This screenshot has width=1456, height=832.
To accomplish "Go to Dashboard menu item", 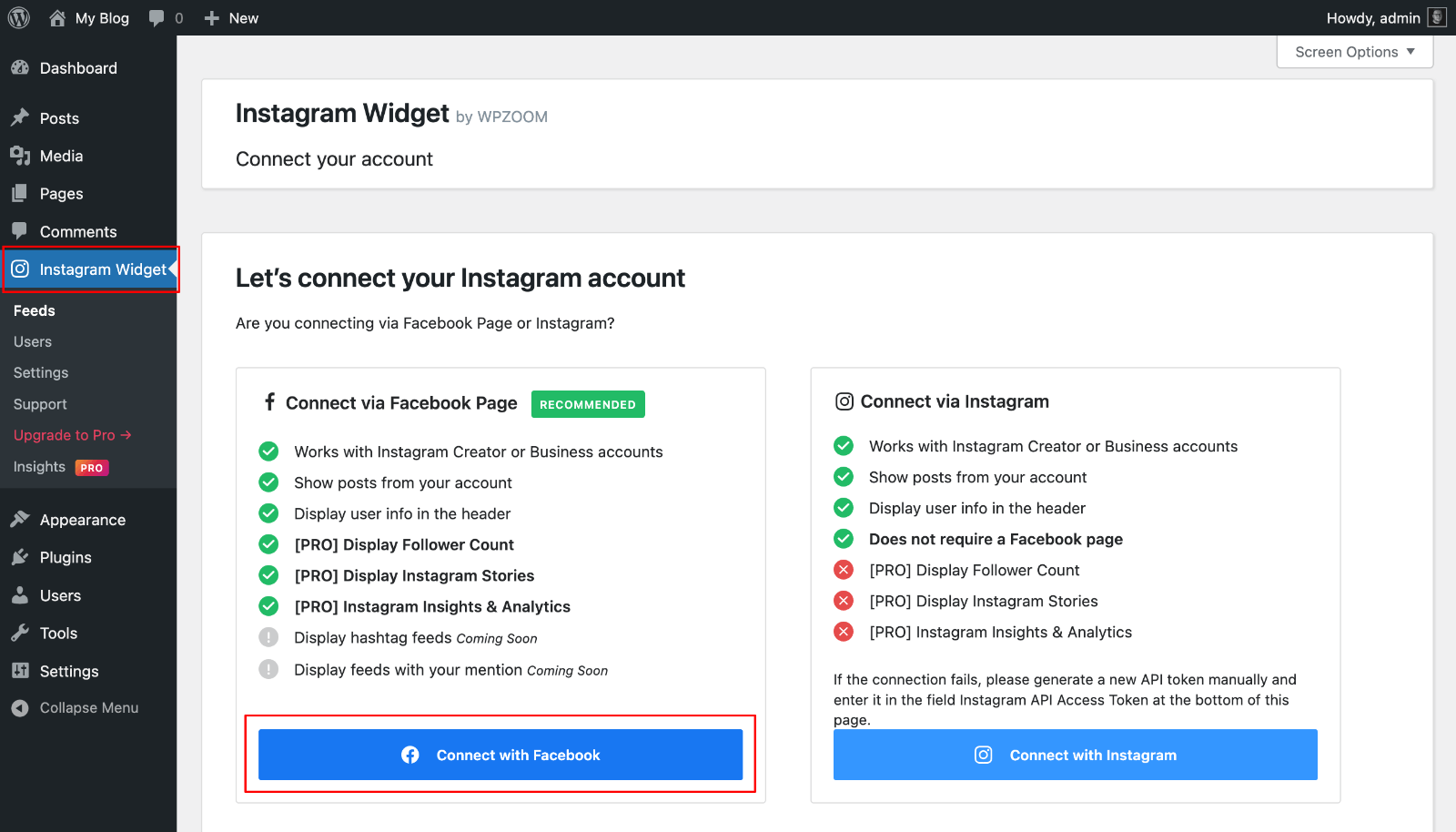I will (x=88, y=68).
